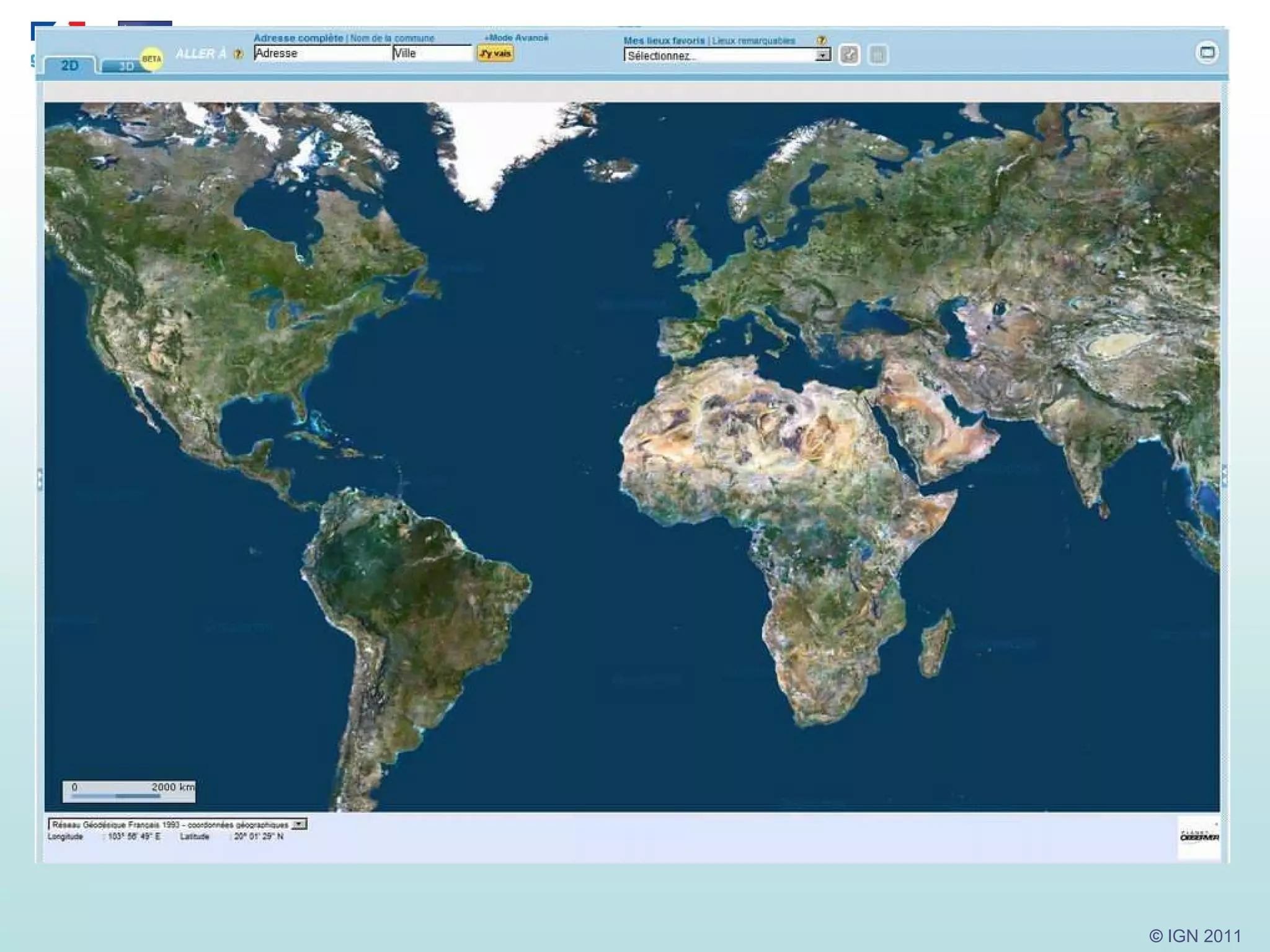Choose Nom de la commune search mode
This screenshot has width=1270, height=952.
coord(392,38)
